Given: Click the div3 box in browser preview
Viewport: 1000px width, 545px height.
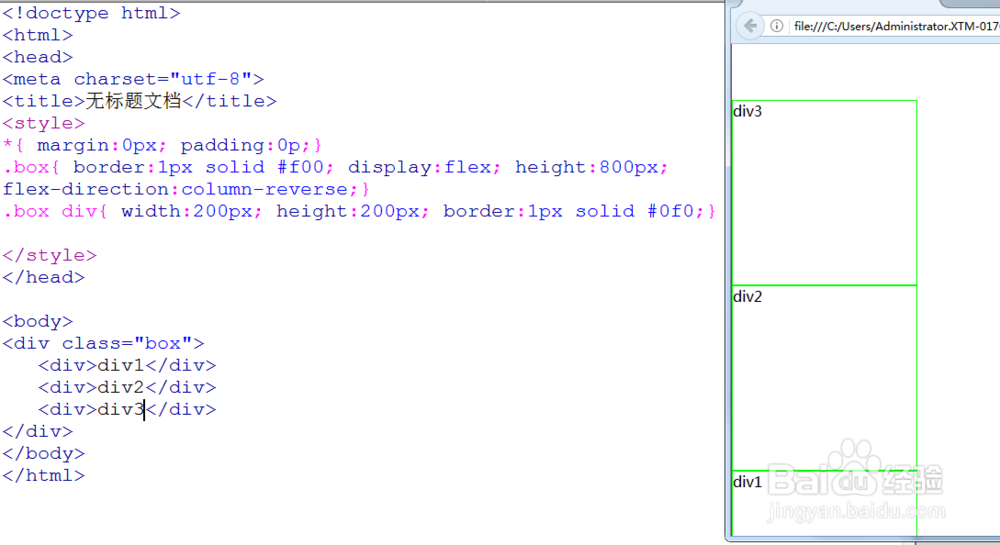Looking at the screenshot, I should 825,193.
